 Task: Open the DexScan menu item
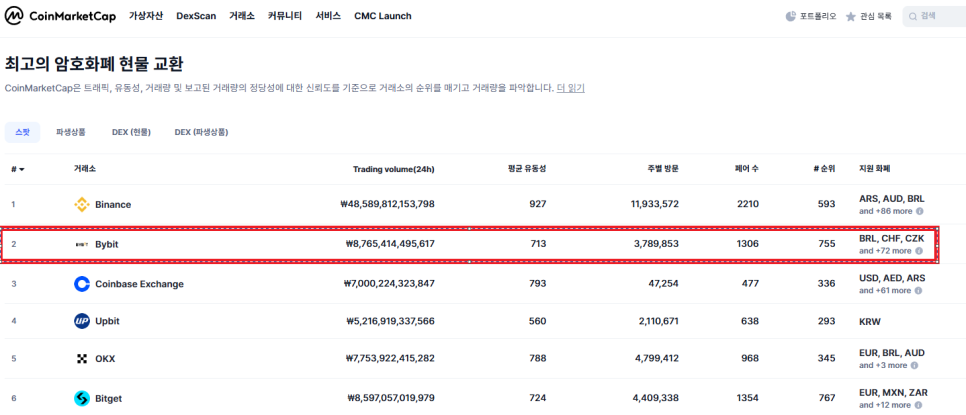pos(196,16)
